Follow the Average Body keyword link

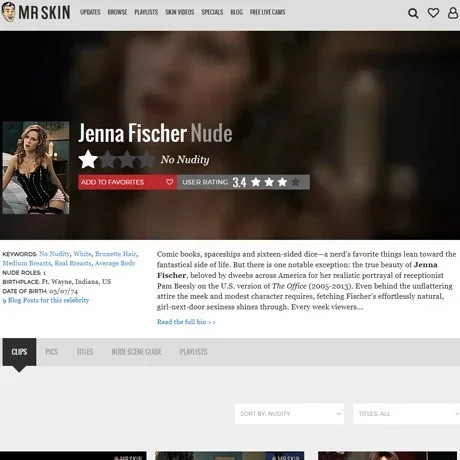115,263
